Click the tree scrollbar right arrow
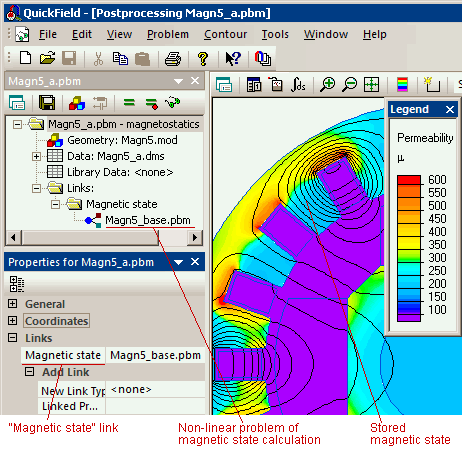 [195, 238]
